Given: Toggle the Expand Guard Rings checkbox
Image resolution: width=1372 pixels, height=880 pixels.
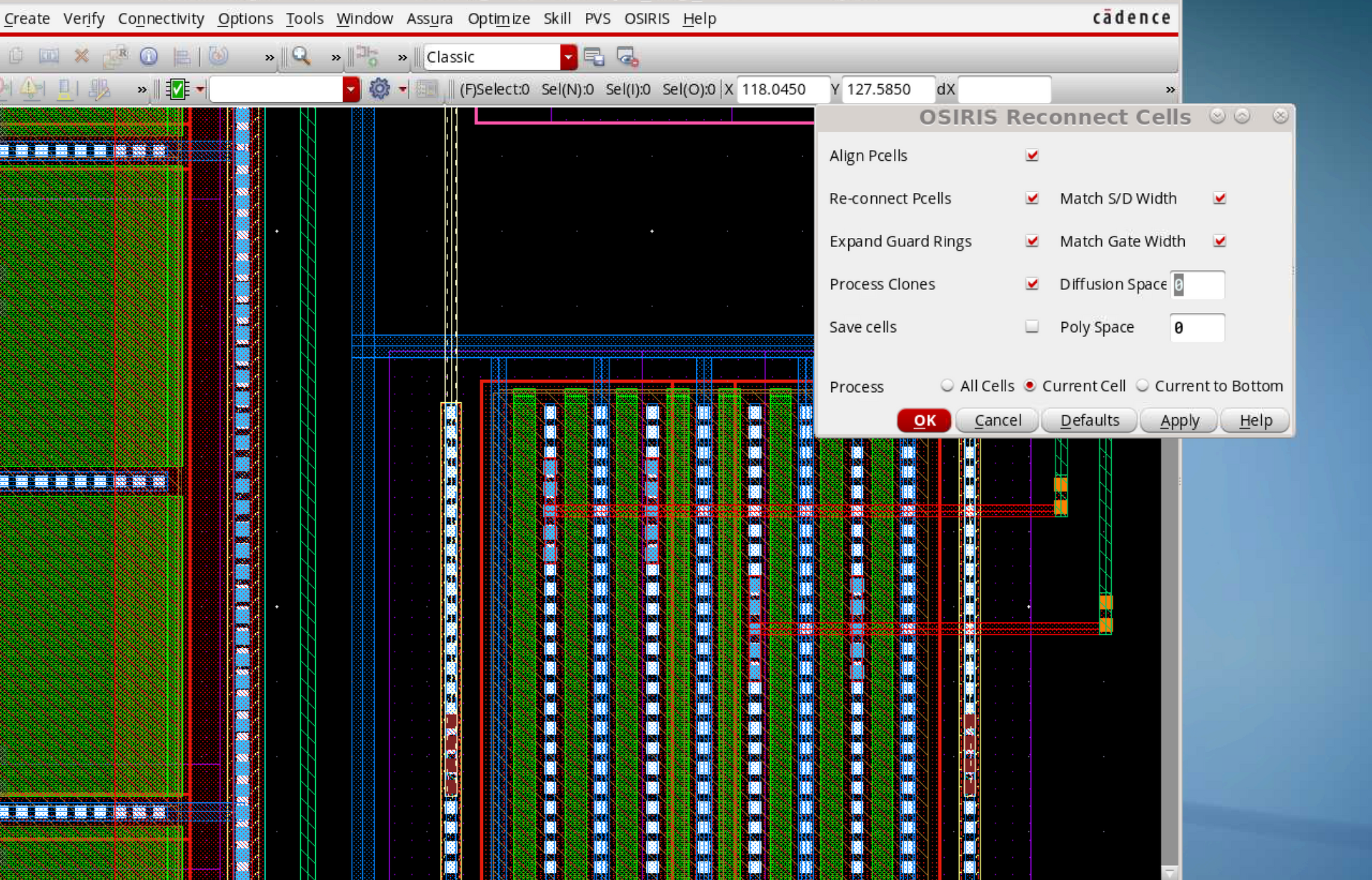Looking at the screenshot, I should pyautogui.click(x=1032, y=241).
